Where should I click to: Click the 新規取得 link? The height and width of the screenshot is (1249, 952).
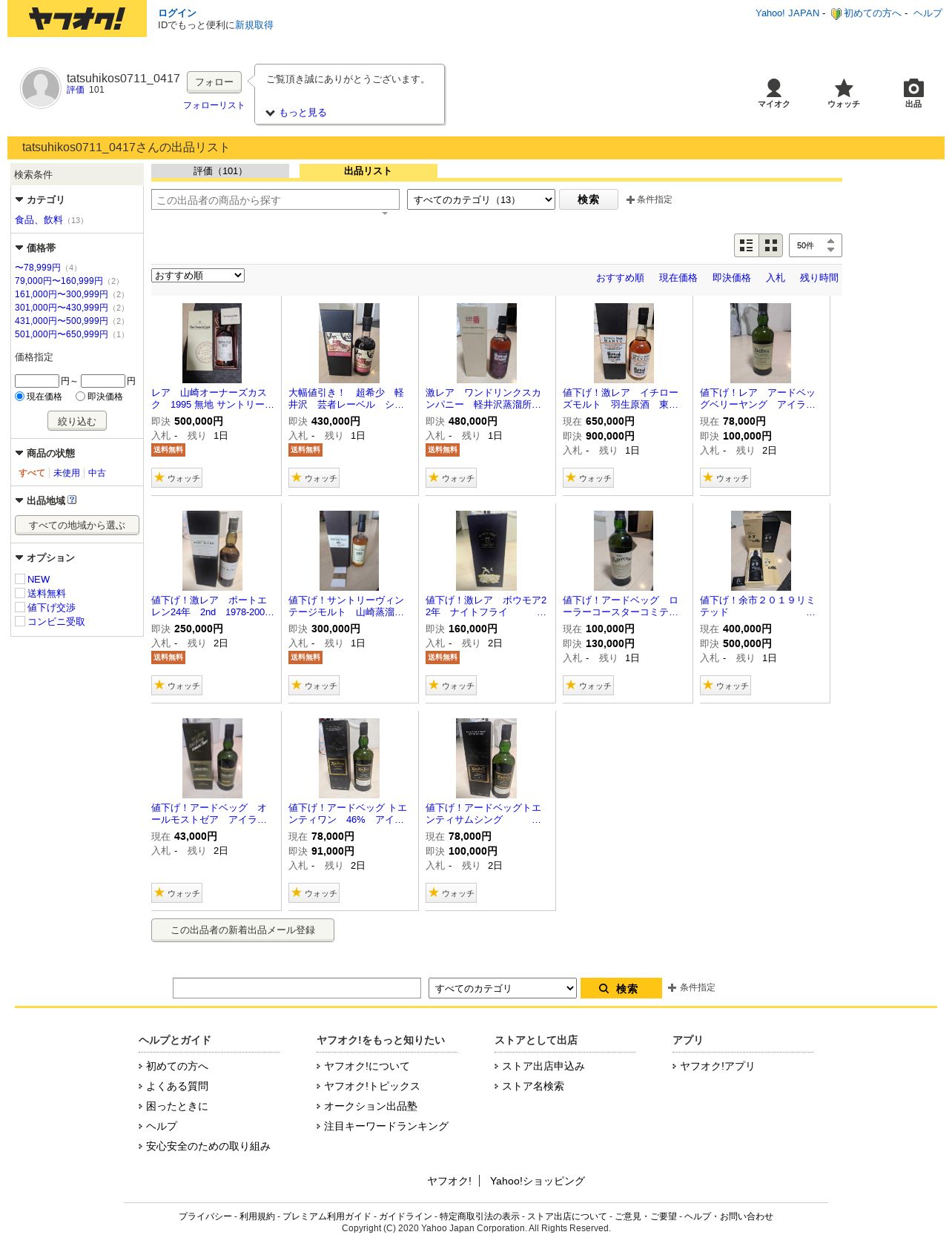point(254,25)
